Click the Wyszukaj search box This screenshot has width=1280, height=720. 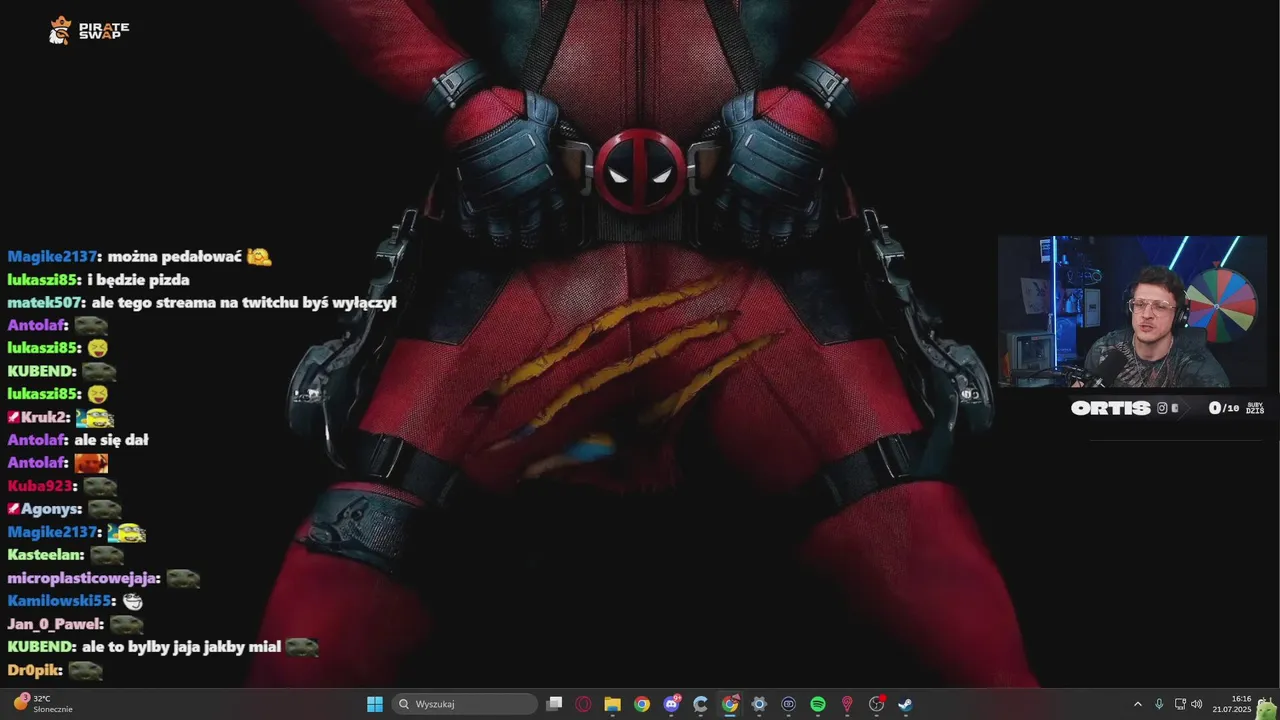pyautogui.click(x=465, y=704)
